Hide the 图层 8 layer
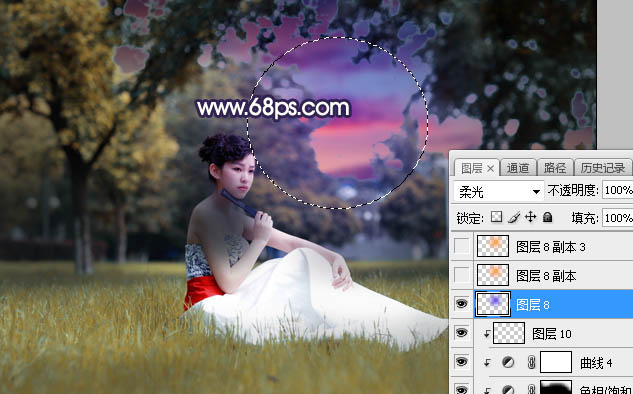The image size is (633, 394). point(462,304)
